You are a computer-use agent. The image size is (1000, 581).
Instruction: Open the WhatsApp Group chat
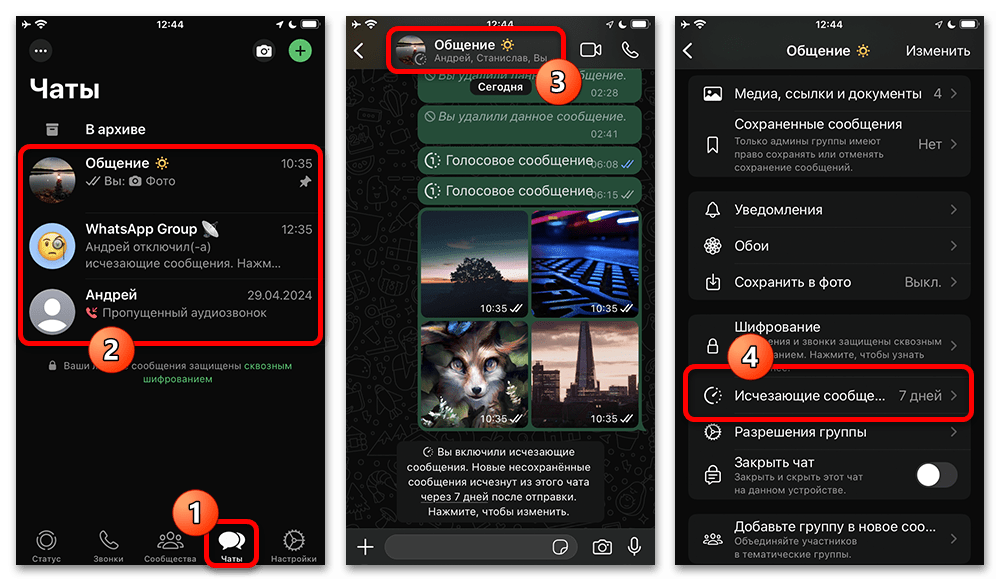[170, 246]
